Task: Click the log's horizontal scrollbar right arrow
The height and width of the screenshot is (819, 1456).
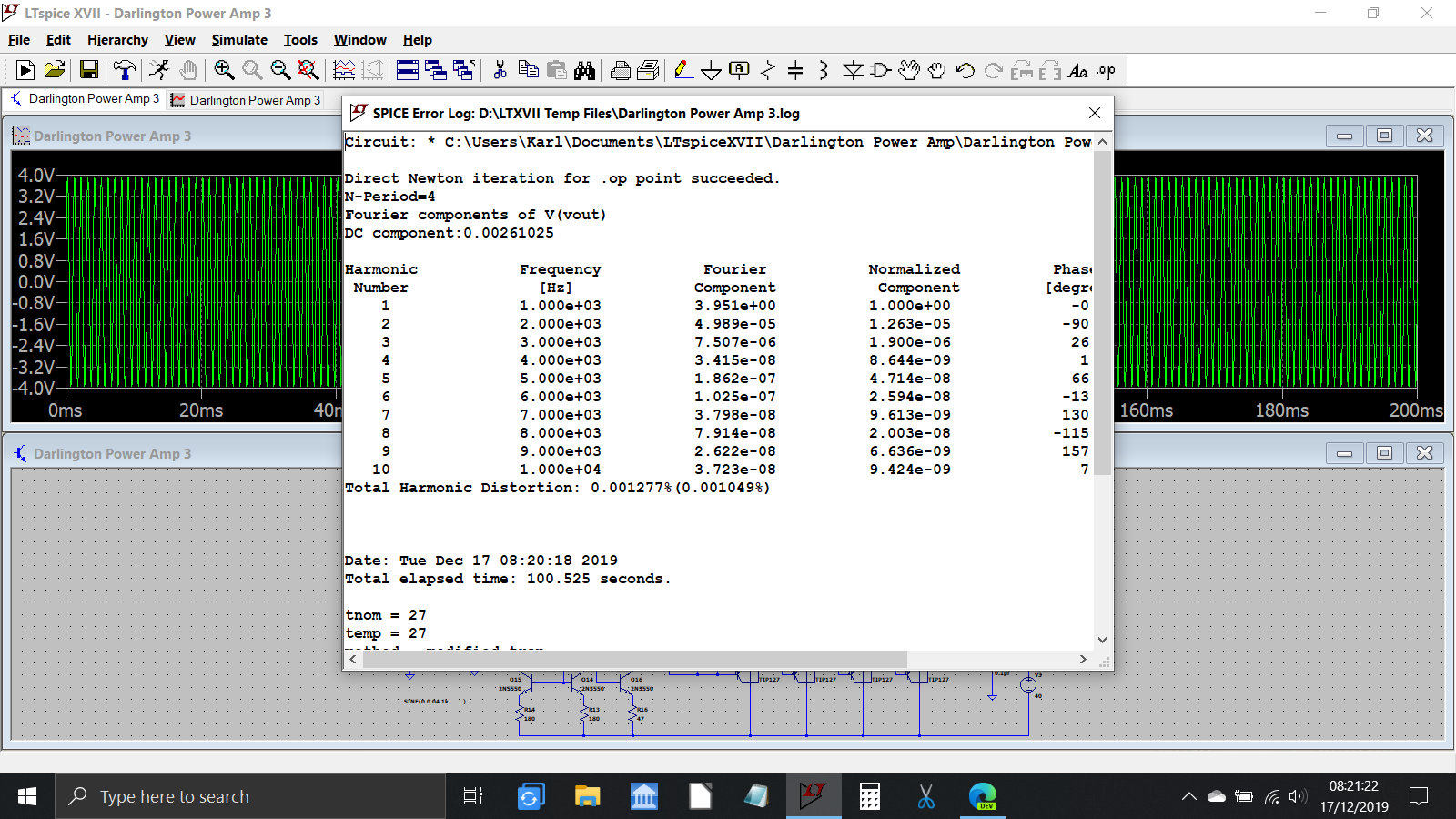Action: click(1083, 659)
